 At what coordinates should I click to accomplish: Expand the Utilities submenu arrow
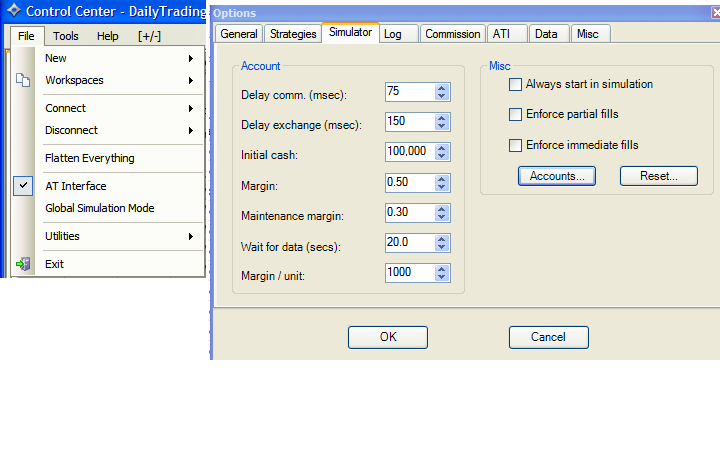tap(191, 236)
